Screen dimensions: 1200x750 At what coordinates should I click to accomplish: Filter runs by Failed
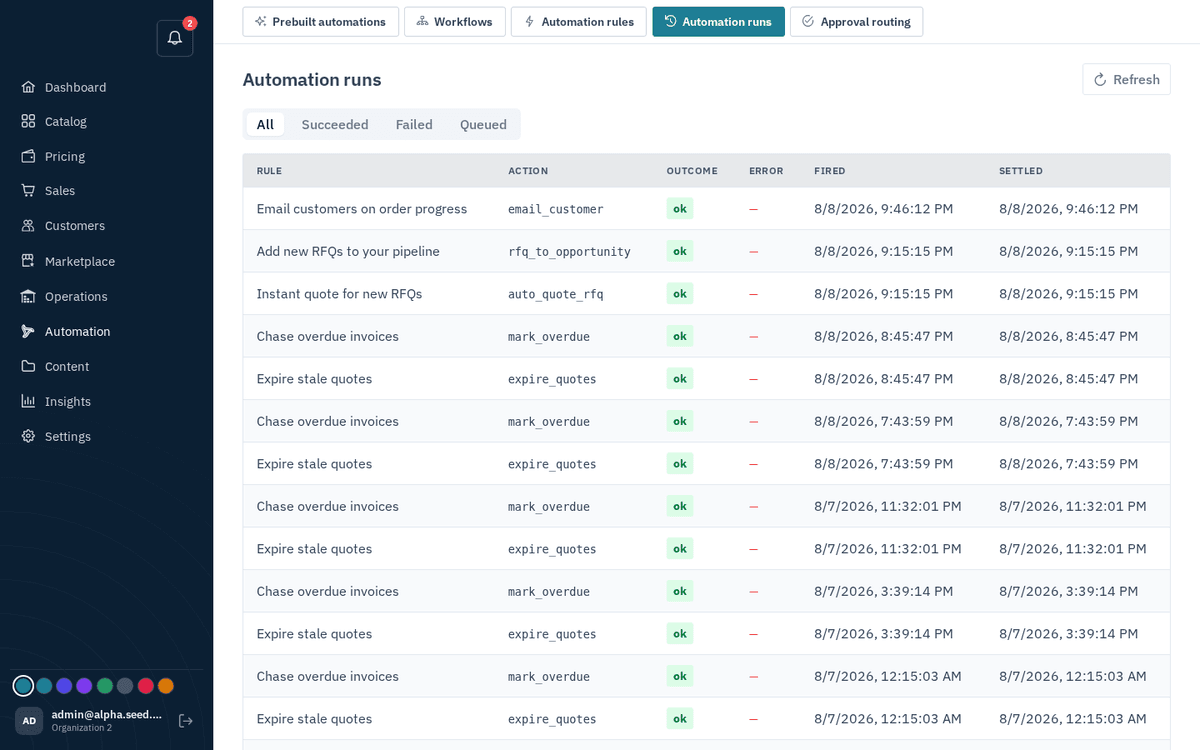coord(414,124)
